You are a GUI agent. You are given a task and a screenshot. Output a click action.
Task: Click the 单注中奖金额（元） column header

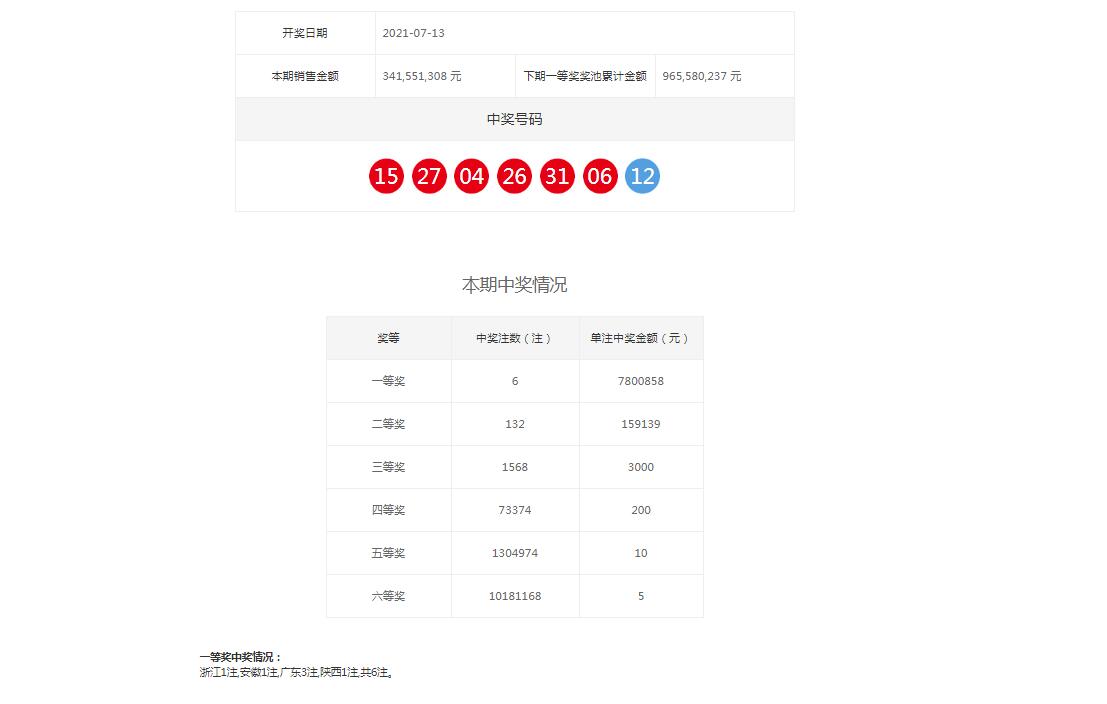(x=641, y=338)
